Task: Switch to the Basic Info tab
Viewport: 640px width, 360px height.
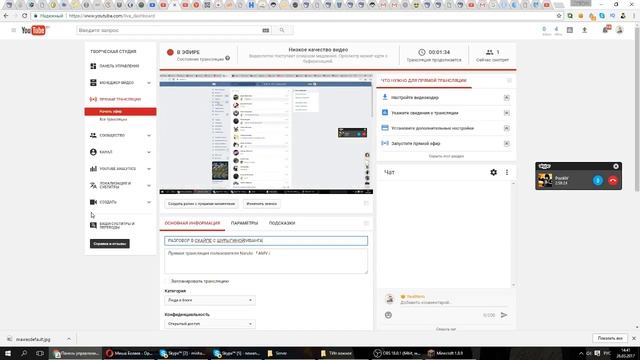Action: click(x=192, y=223)
